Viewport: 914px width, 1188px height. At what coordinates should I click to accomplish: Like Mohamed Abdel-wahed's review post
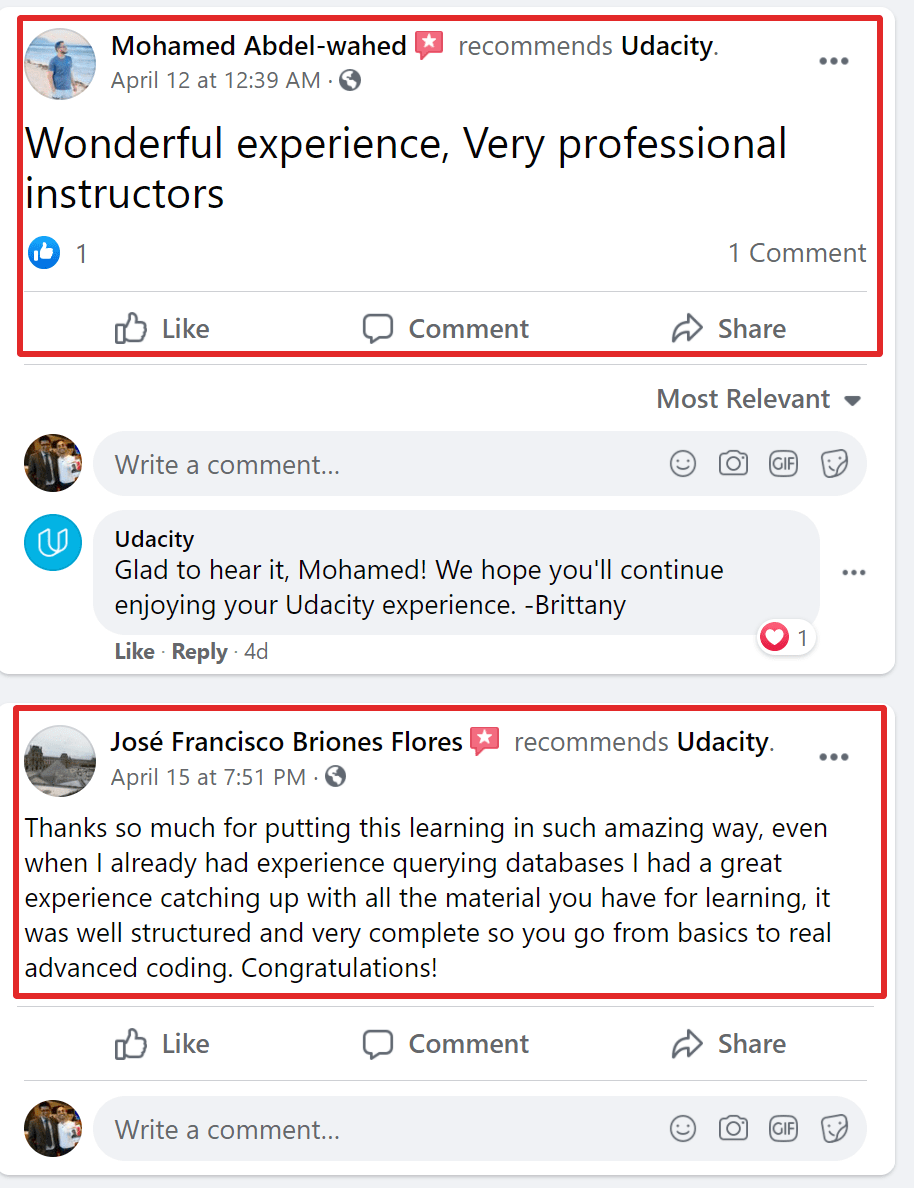coord(162,329)
